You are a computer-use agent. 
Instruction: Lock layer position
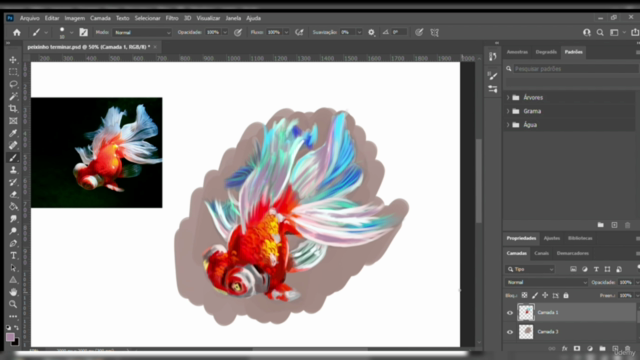[545, 295]
